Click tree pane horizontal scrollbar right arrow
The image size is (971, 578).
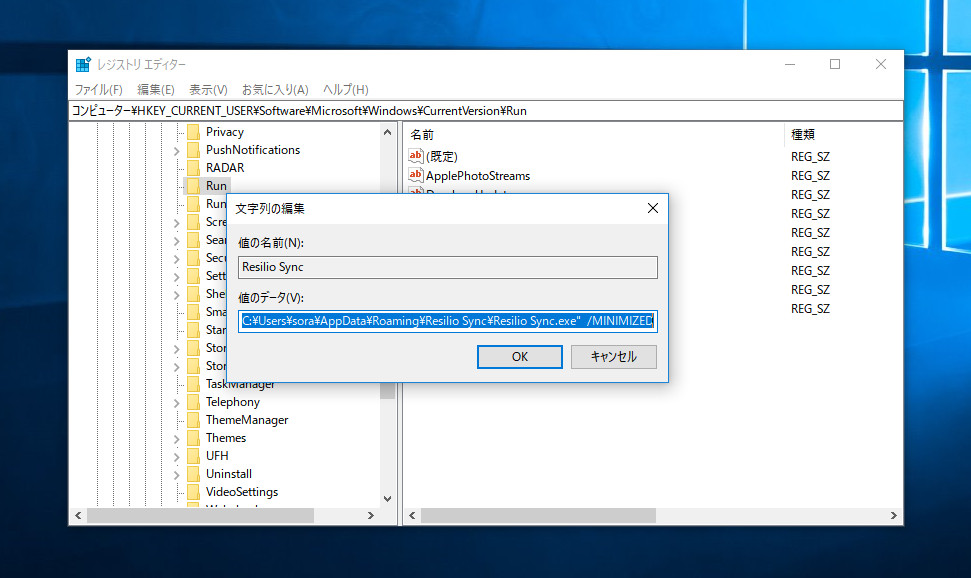(370, 515)
